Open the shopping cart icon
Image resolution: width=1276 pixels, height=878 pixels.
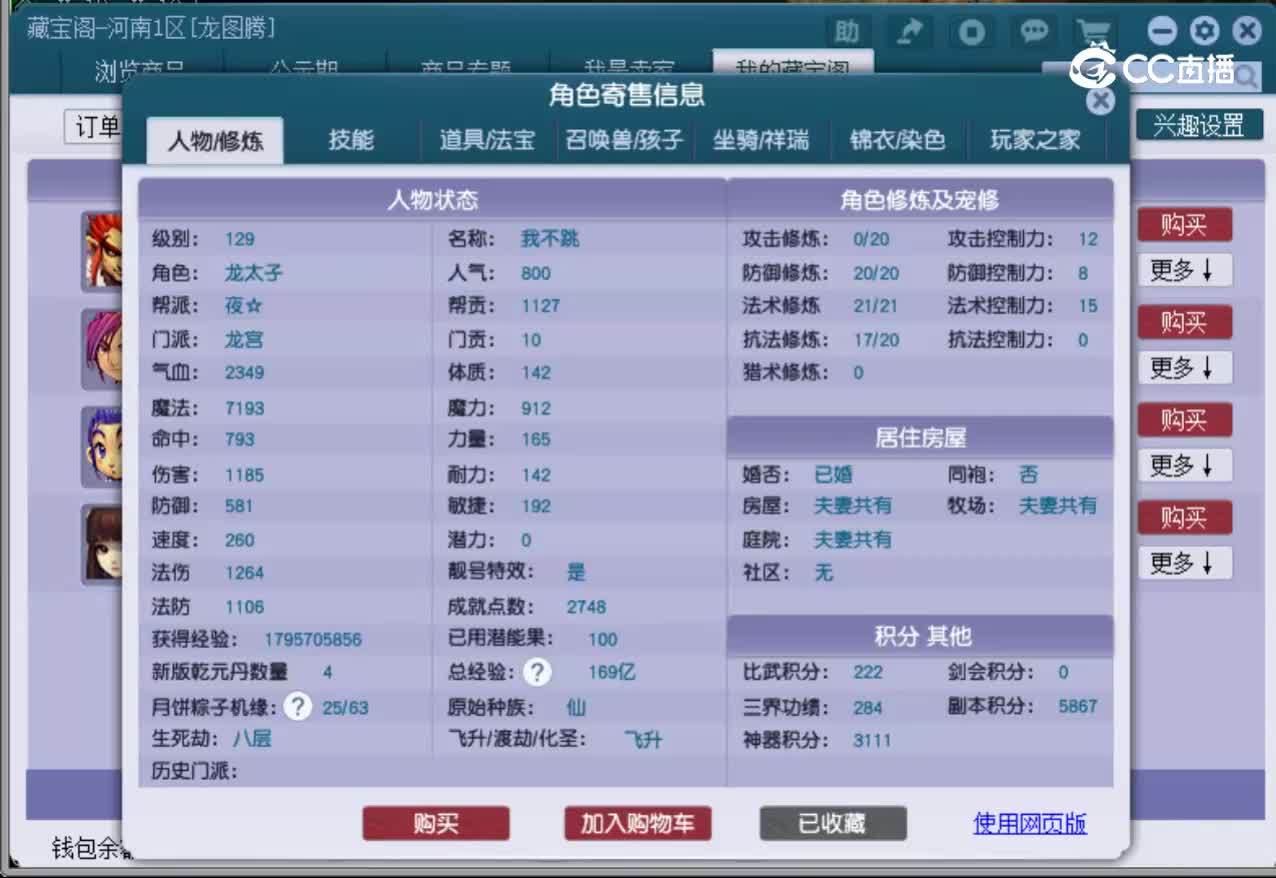click(x=1094, y=31)
